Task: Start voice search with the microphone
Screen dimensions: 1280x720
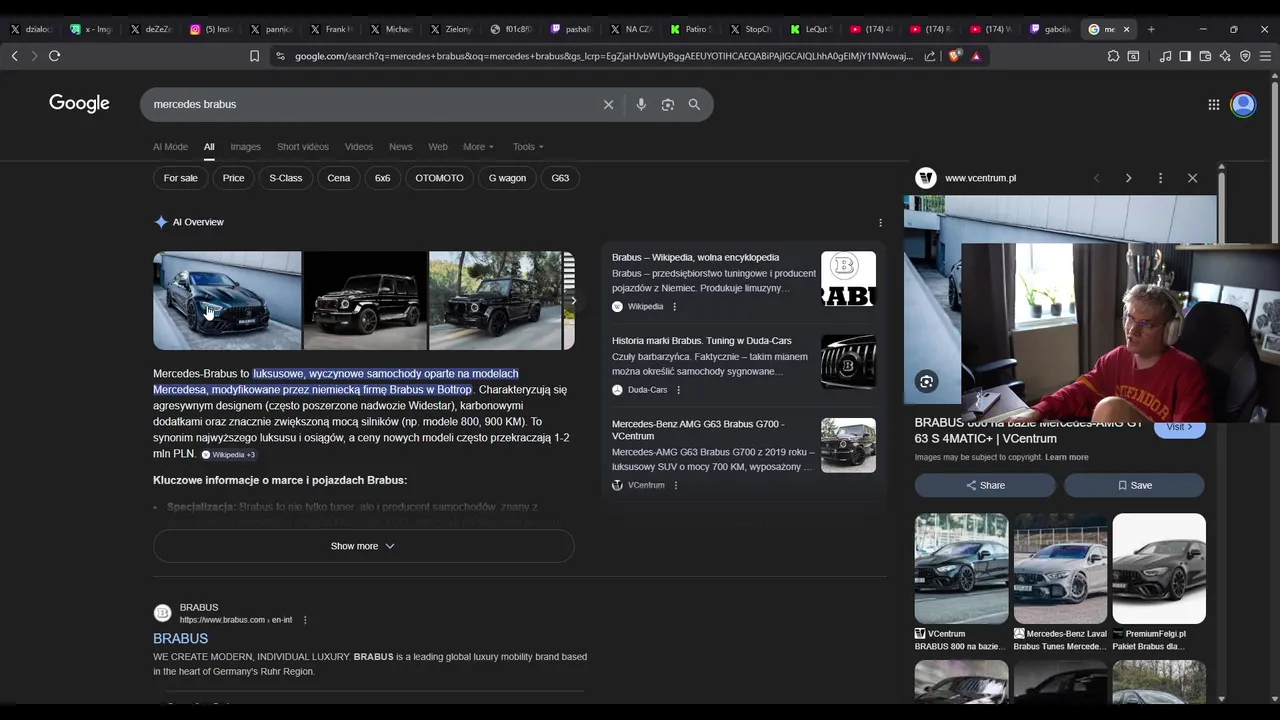Action: (x=641, y=104)
